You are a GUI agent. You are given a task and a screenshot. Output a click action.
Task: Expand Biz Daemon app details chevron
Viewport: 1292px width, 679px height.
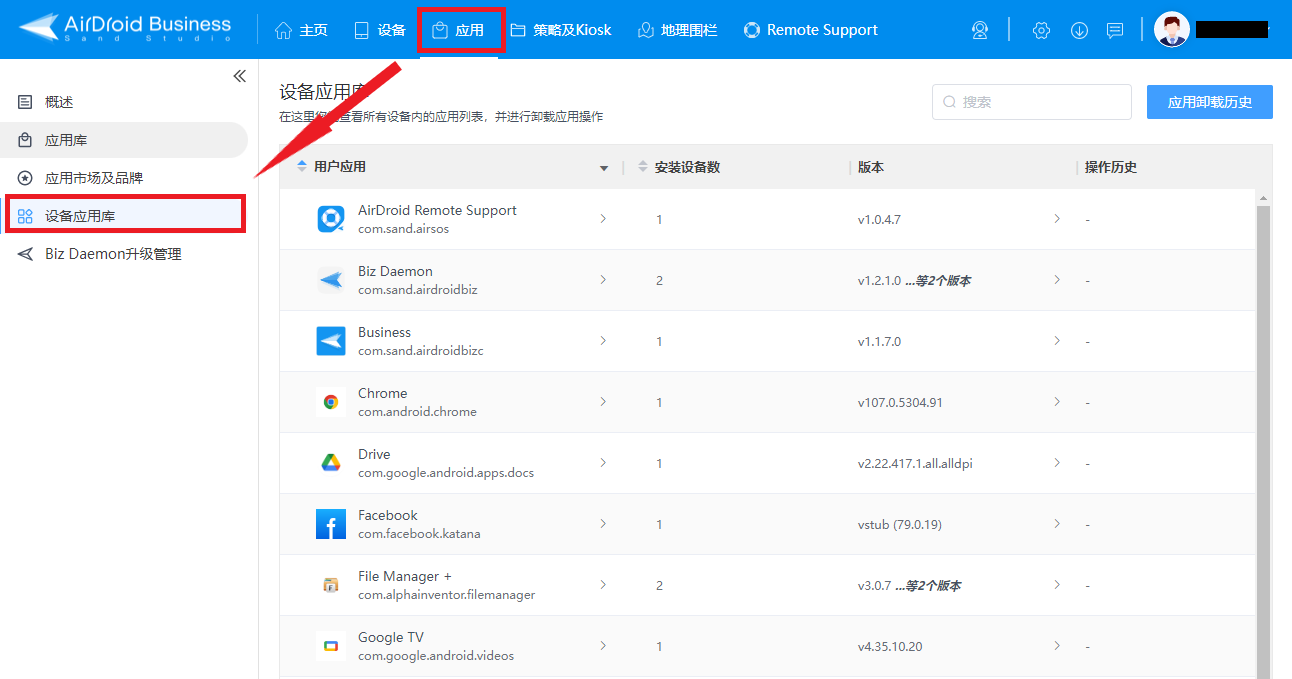(x=603, y=279)
